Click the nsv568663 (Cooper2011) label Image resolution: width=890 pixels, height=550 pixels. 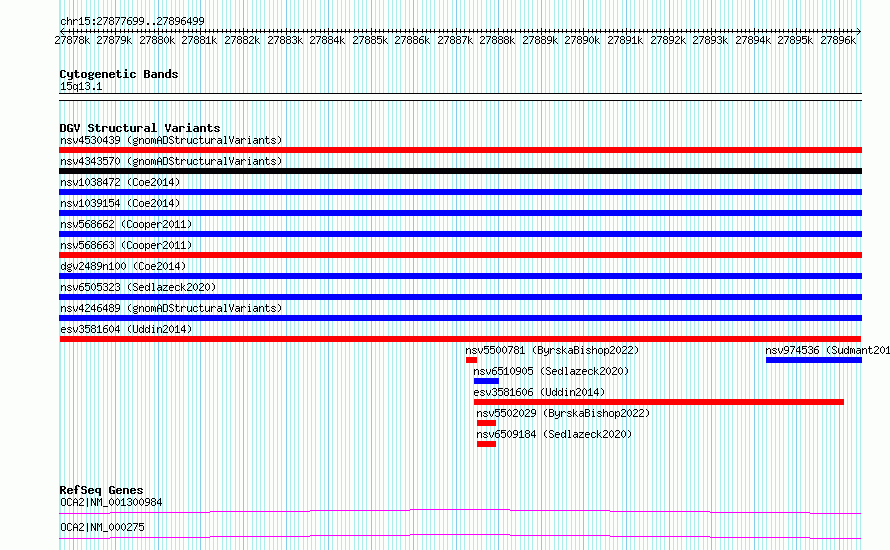(126, 245)
